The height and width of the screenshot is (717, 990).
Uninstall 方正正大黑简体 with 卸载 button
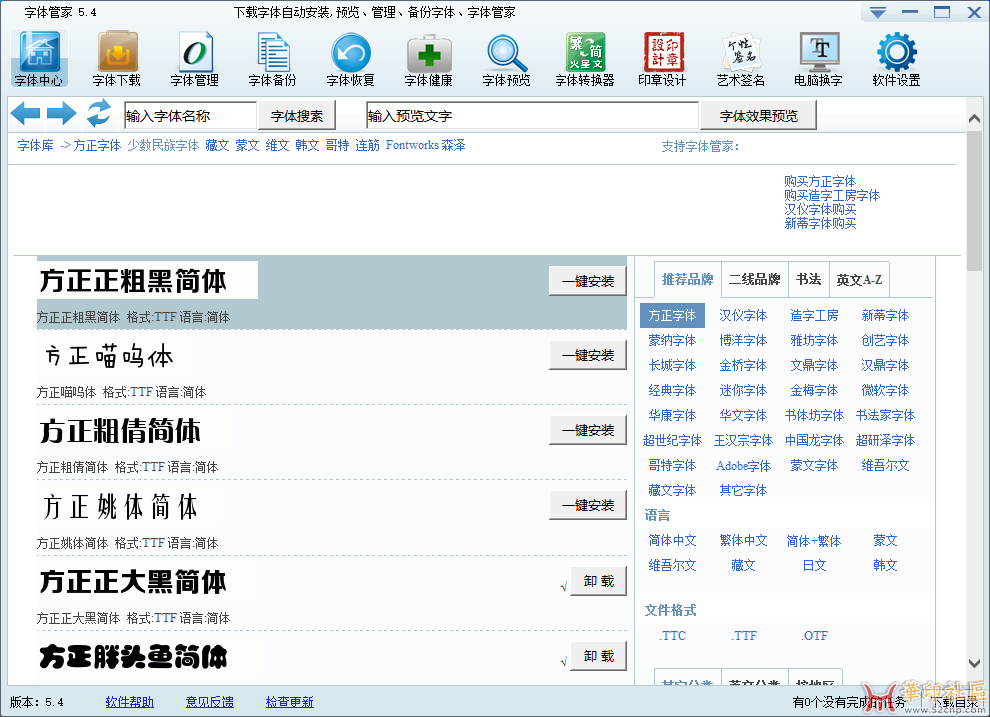pos(599,581)
